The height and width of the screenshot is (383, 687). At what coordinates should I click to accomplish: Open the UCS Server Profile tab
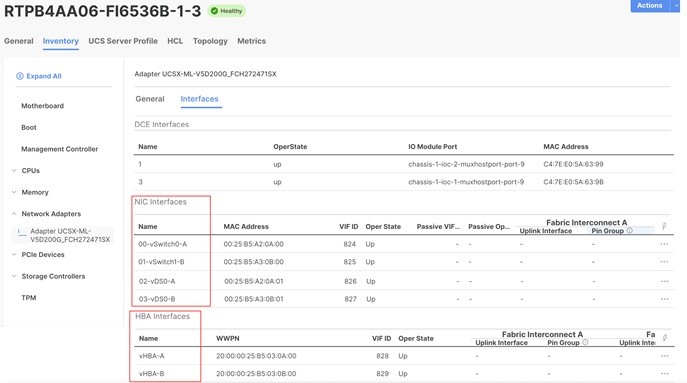pos(123,41)
